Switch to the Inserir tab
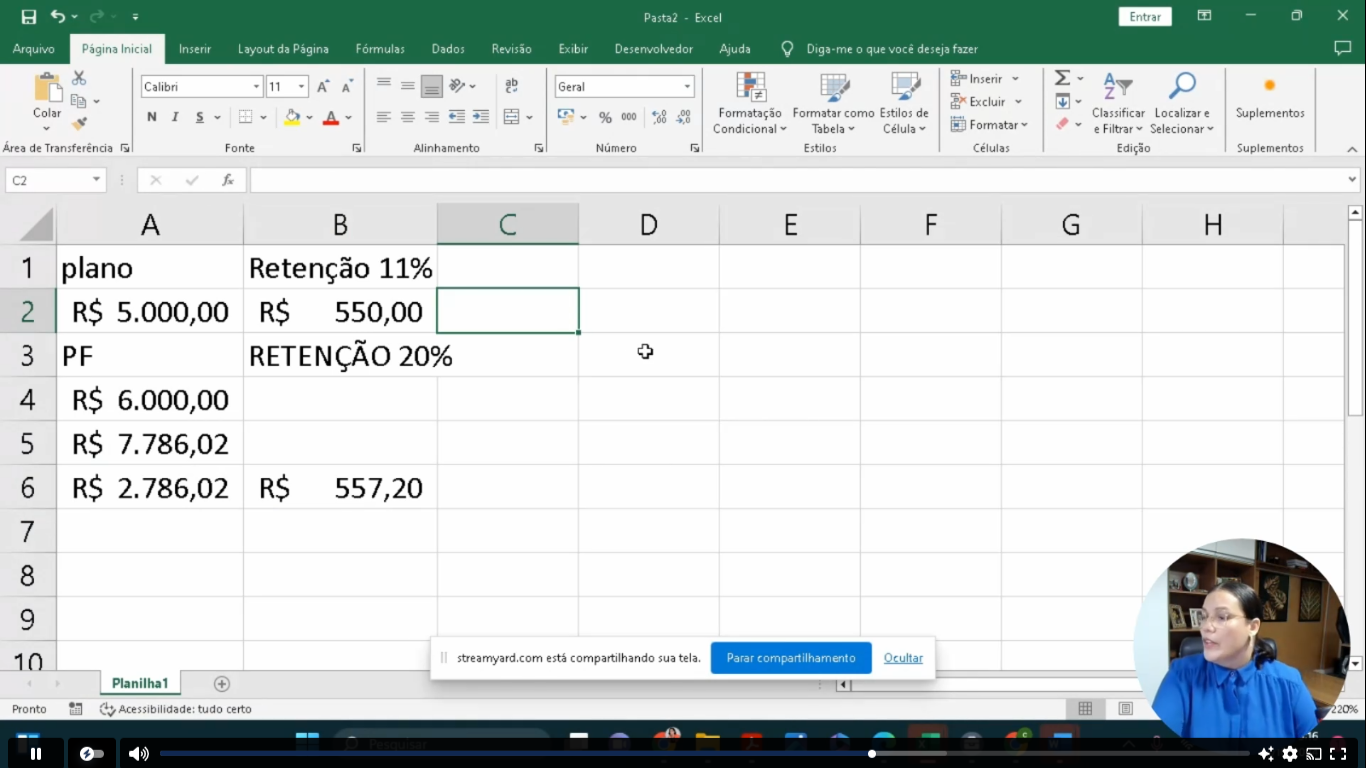The width and height of the screenshot is (1366, 768). click(195, 49)
